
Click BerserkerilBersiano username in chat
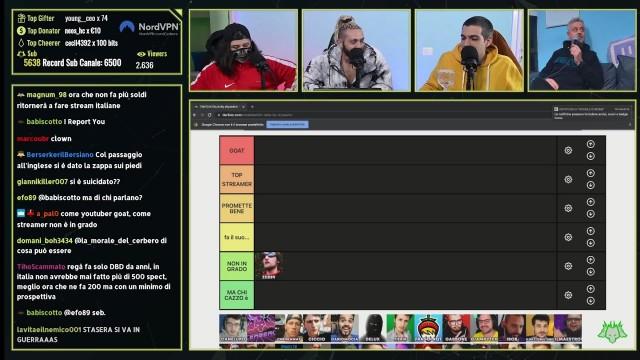(x=60, y=155)
